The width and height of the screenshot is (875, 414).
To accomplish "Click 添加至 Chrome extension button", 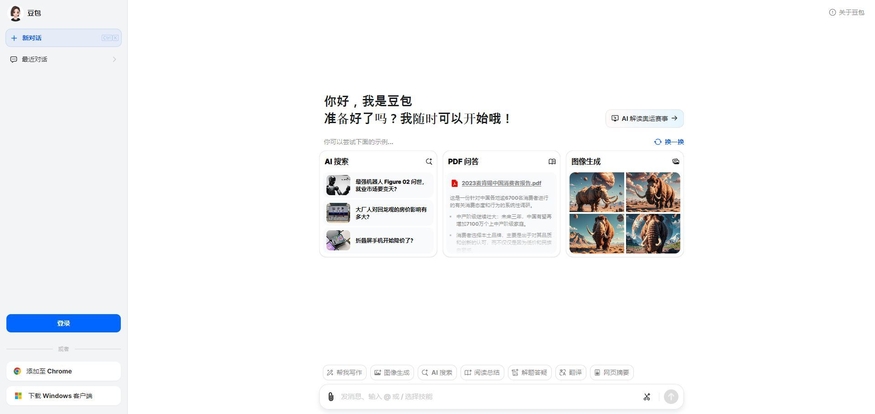I will (64, 371).
